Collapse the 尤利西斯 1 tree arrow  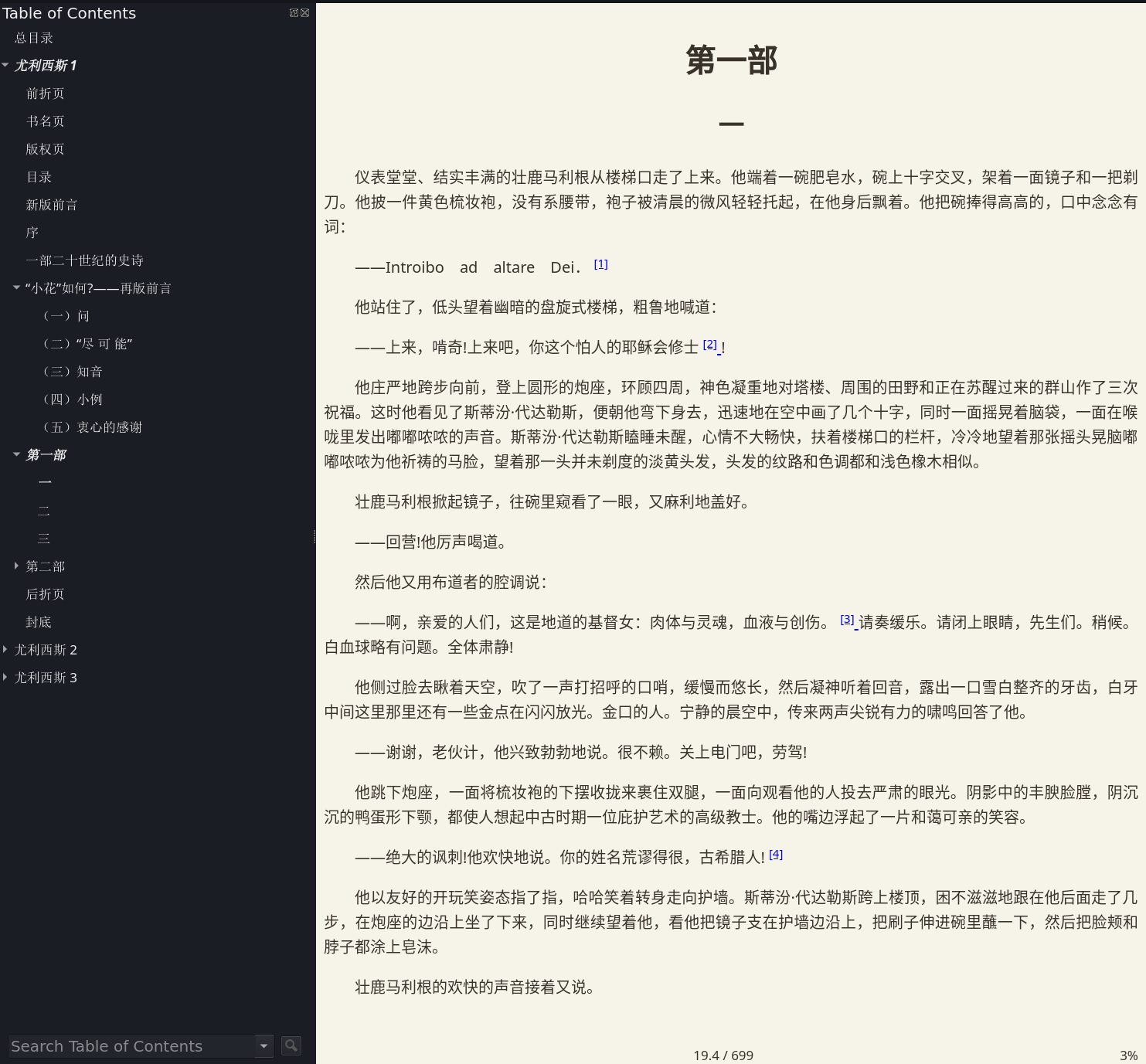tap(5, 65)
